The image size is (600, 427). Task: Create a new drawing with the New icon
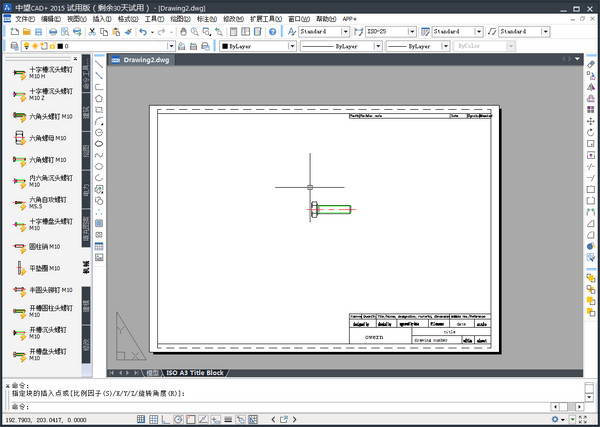click(x=15, y=32)
